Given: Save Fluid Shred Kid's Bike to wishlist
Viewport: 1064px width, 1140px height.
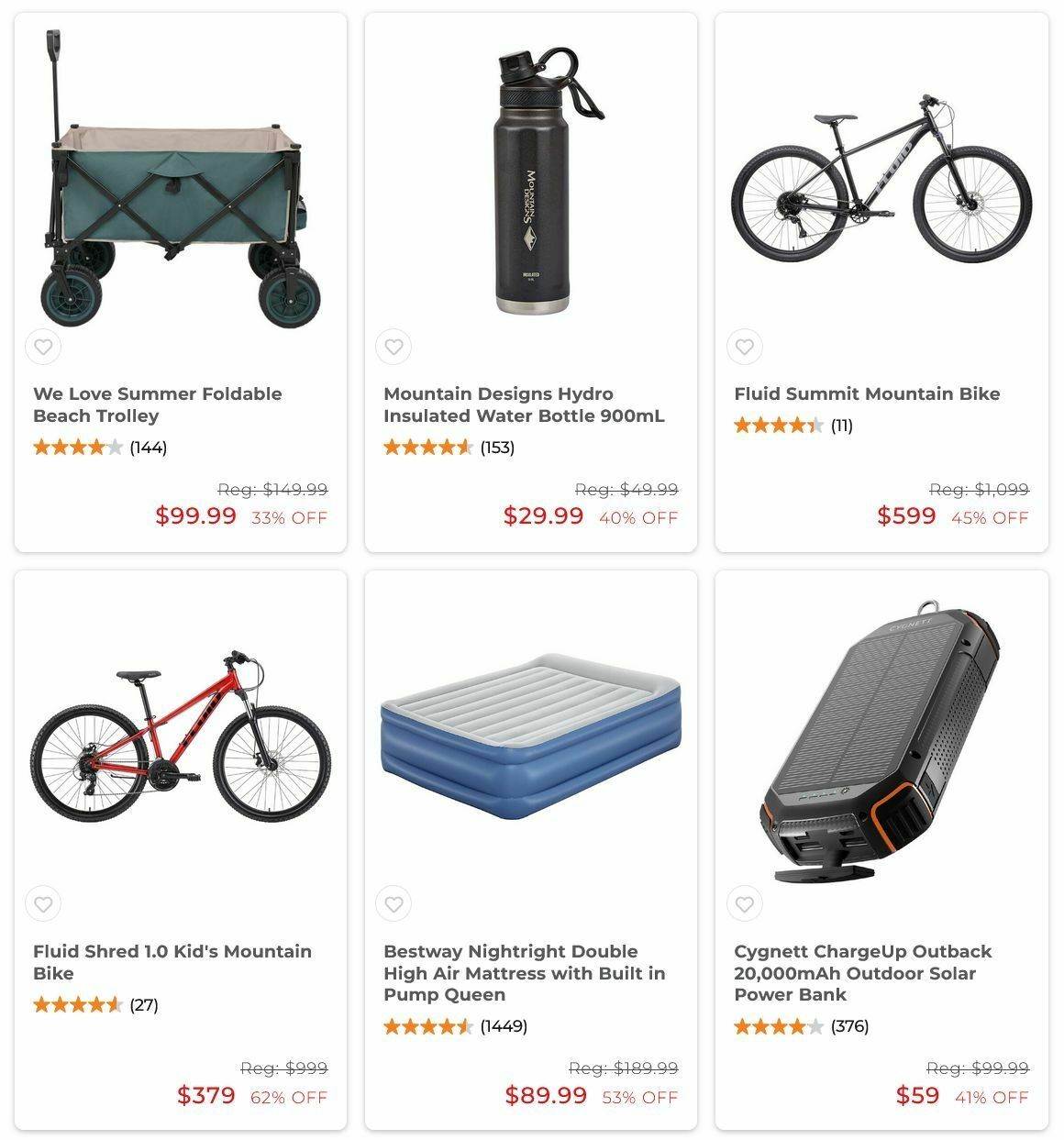Looking at the screenshot, I should 43,904.
